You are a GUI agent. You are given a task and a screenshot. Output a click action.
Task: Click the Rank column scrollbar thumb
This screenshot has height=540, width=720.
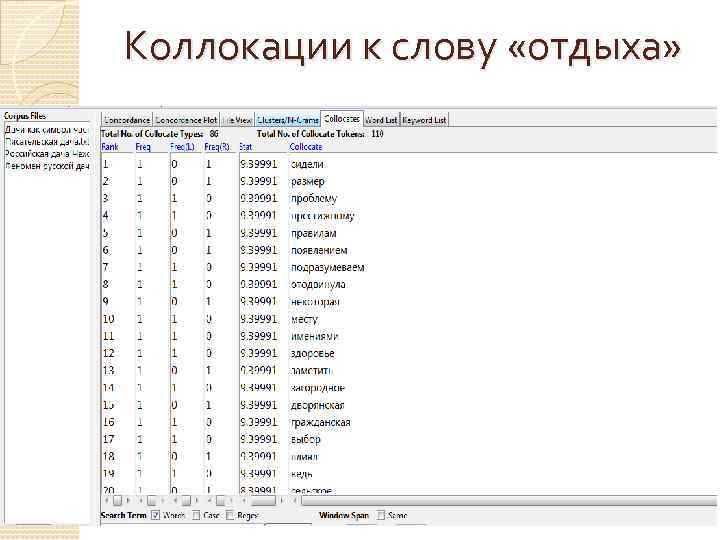click(118, 501)
